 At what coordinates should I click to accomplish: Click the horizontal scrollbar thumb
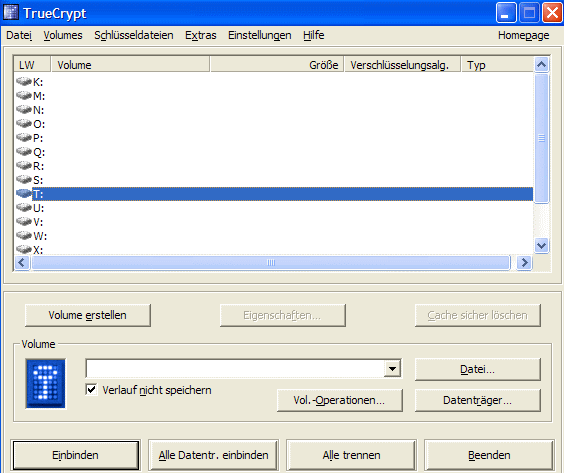tap(271, 263)
